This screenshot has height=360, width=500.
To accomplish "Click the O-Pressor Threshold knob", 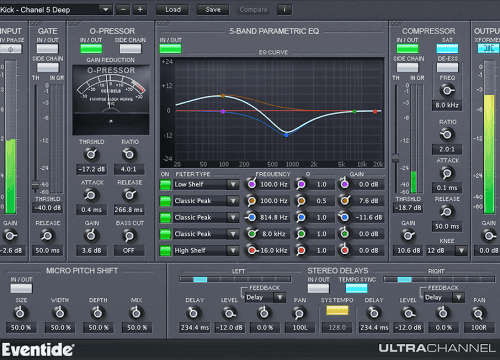I will coord(91,154).
